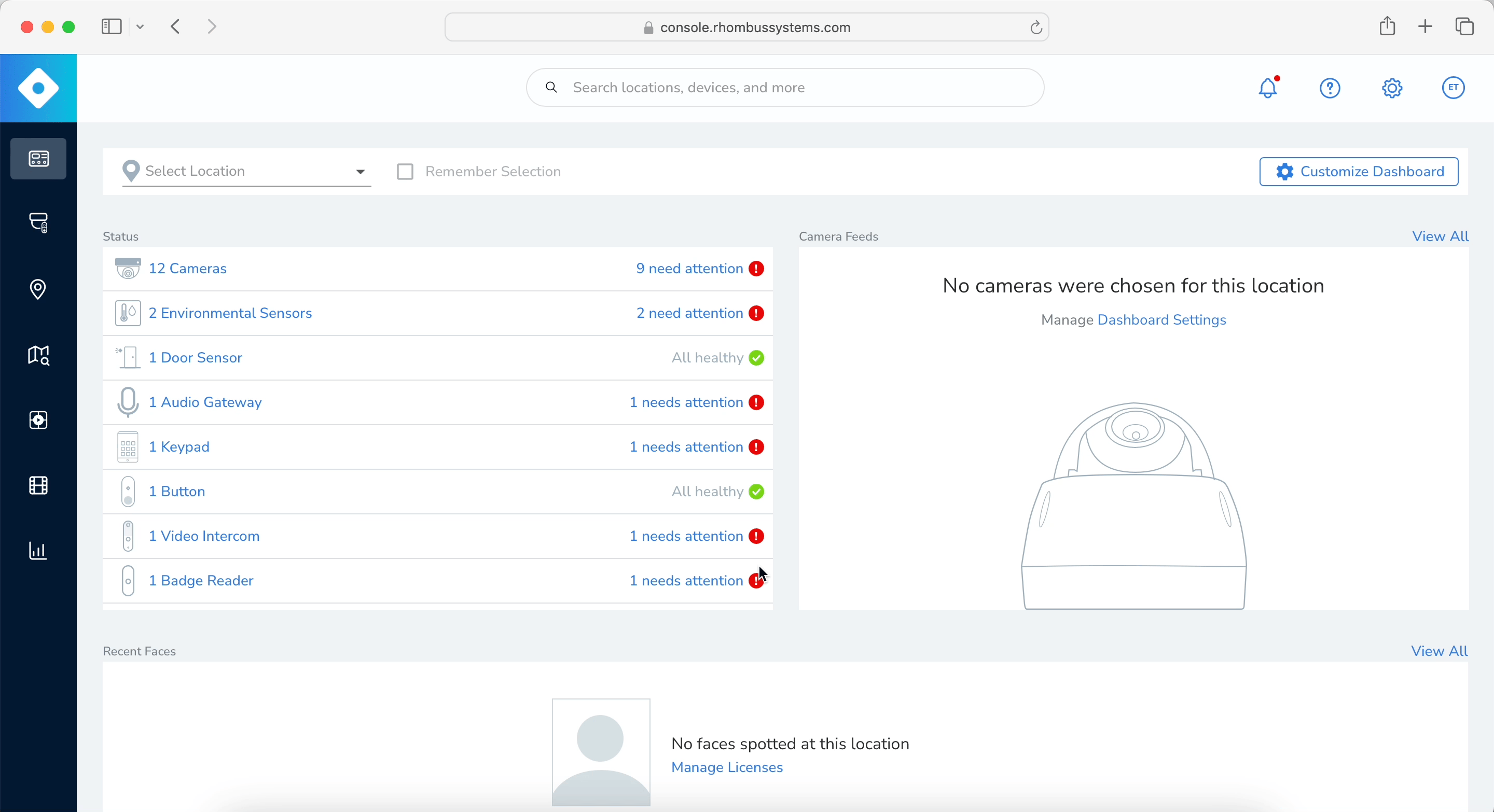Click '2 need attention' for Environmental Sensors

[x=689, y=314]
